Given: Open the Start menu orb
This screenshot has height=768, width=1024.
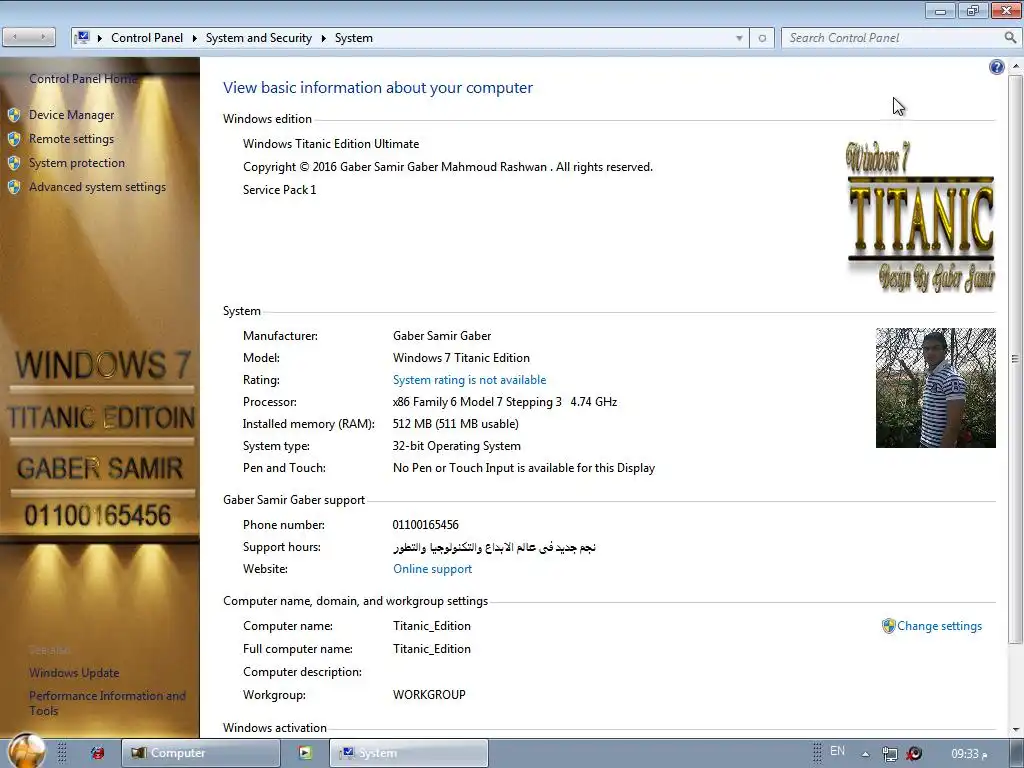Looking at the screenshot, I should click(x=27, y=751).
